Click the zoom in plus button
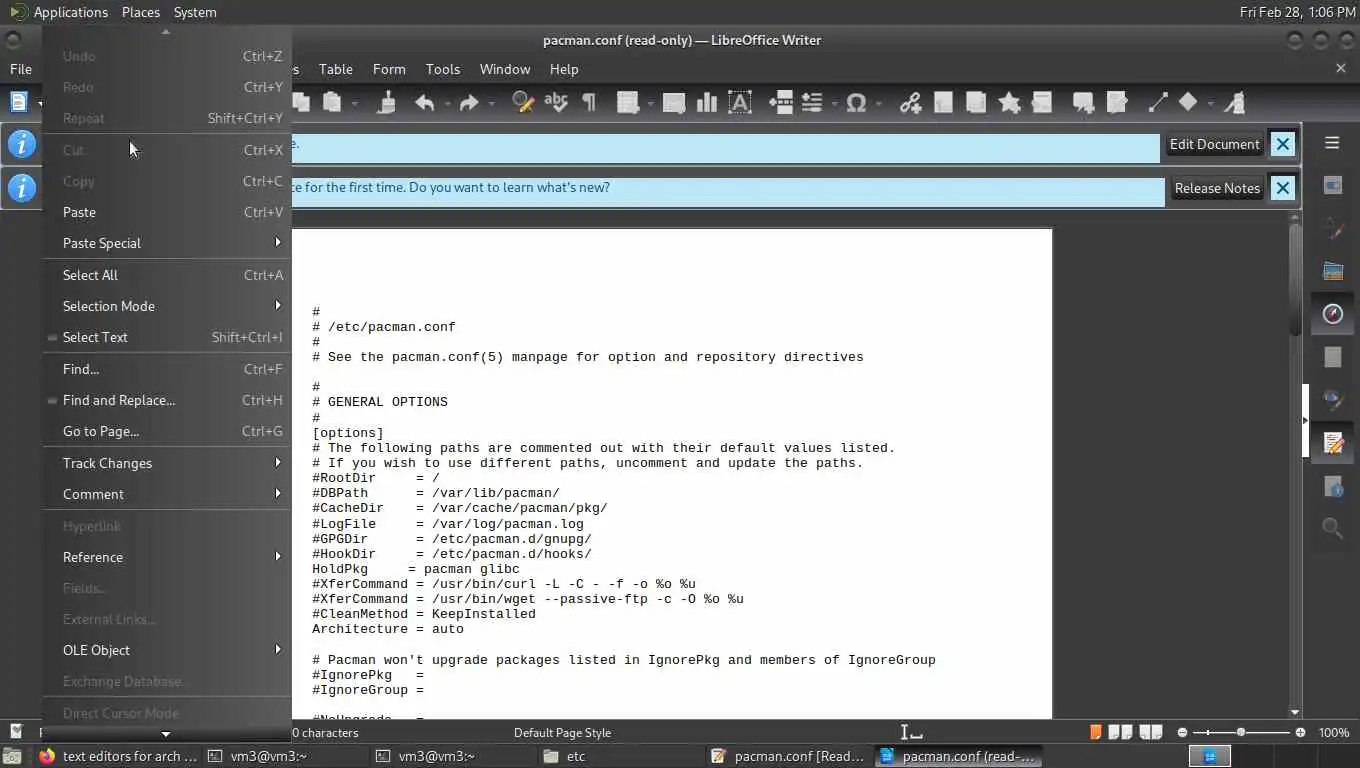Viewport: 1360px width, 768px height. [x=1300, y=732]
